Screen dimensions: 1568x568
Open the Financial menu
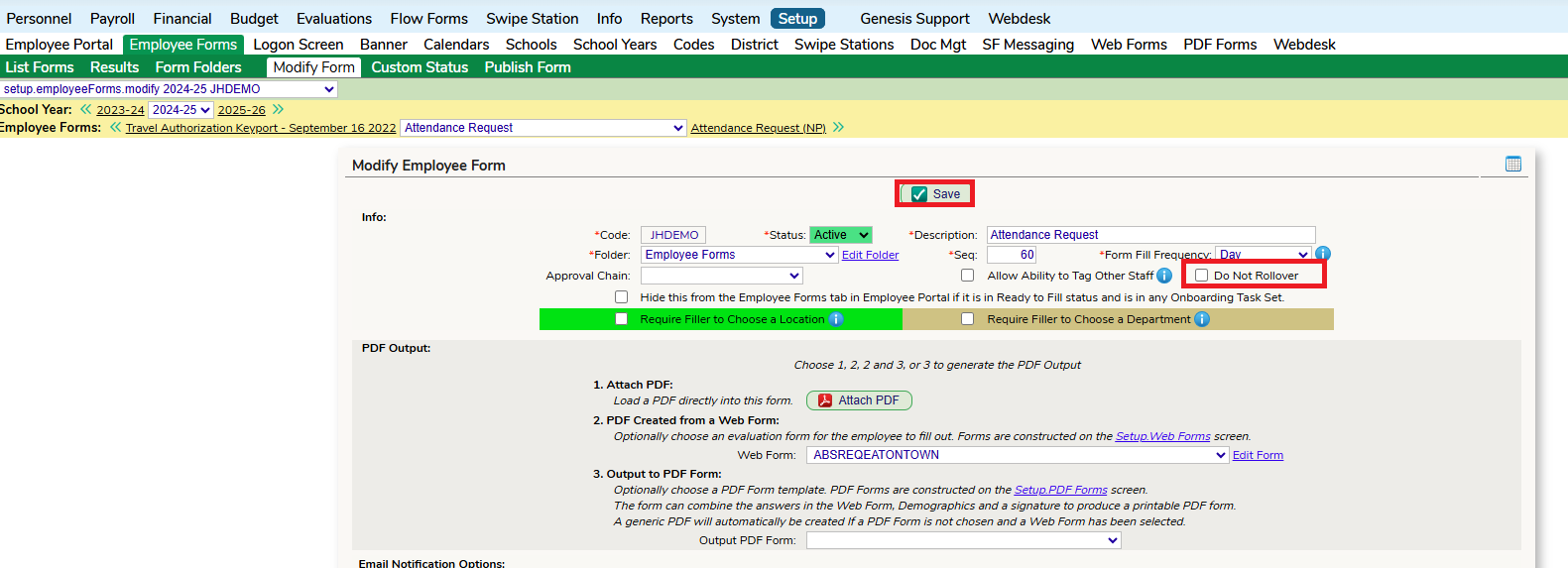pos(182,18)
